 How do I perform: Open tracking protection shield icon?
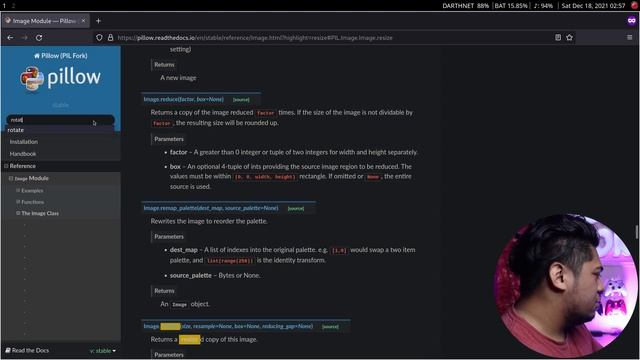click(x=99, y=38)
